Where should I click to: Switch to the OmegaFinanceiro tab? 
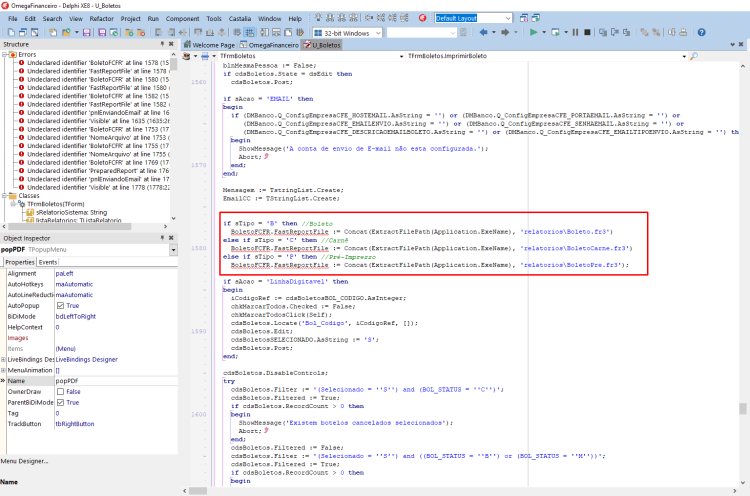tap(270, 45)
